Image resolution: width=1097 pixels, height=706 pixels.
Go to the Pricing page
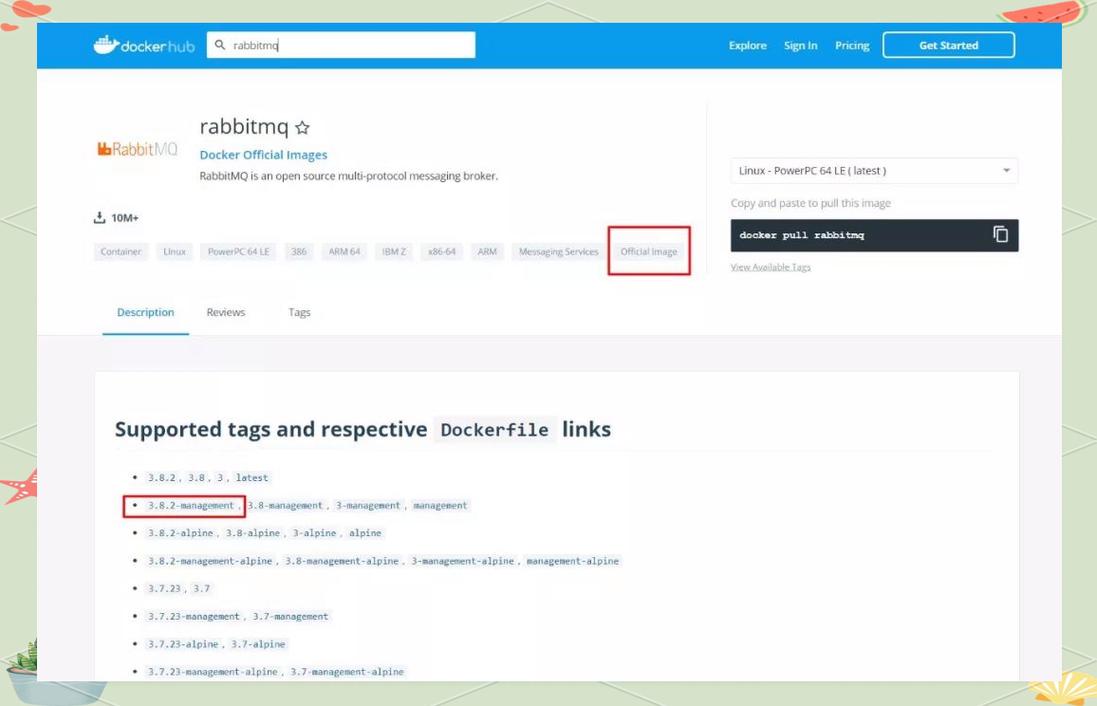[852, 45]
